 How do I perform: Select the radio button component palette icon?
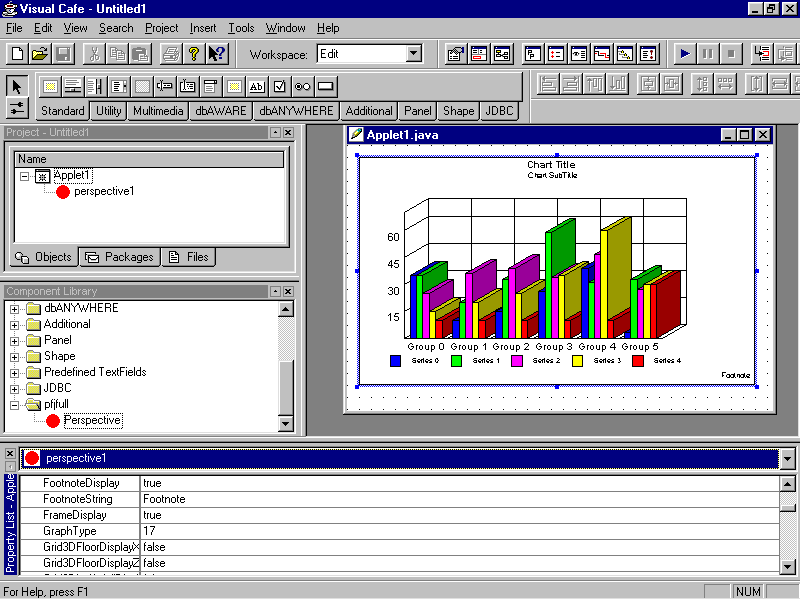click(x=302, y=86)
